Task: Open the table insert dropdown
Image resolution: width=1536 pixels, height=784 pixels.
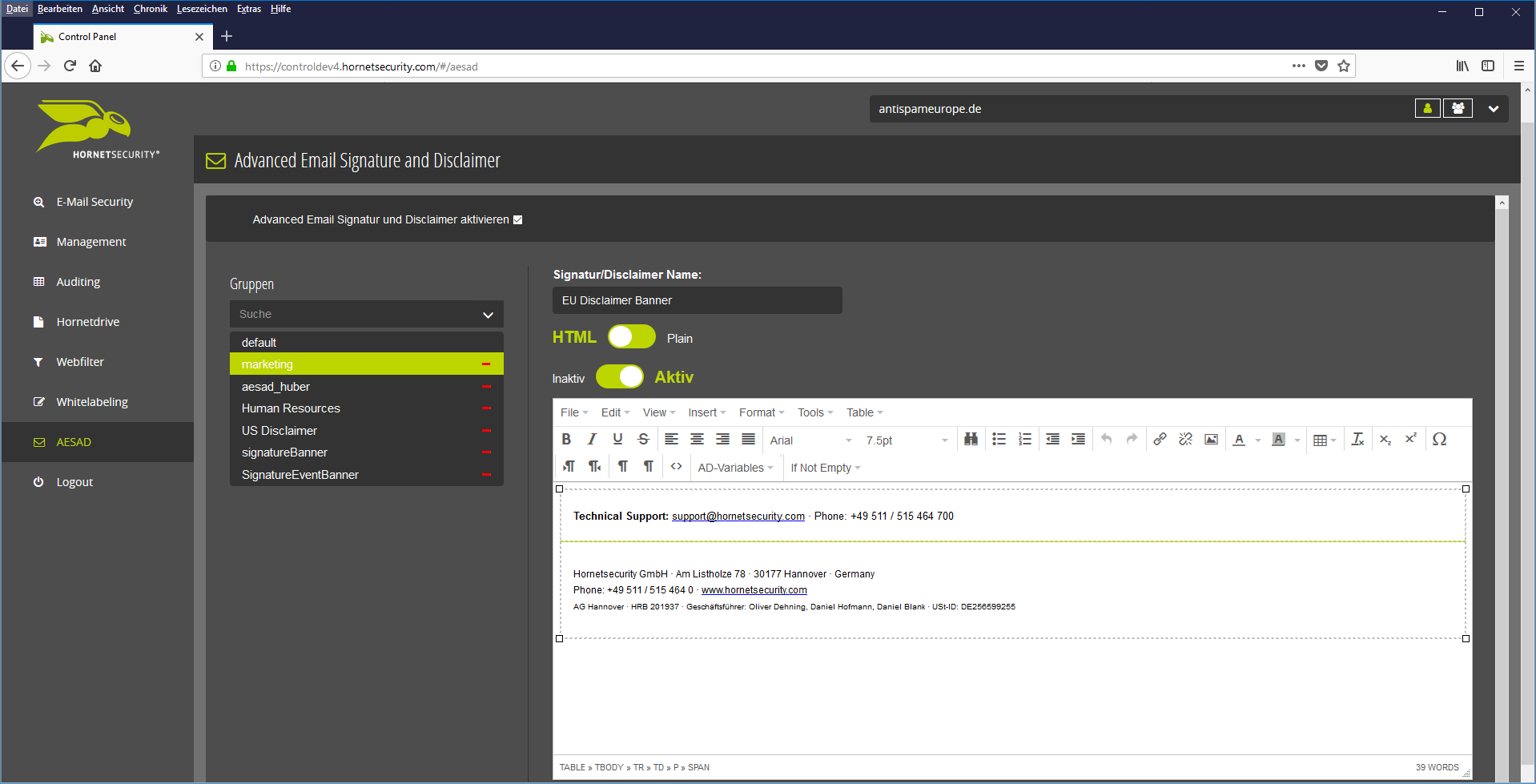Action: click(x=1325, y=440)
